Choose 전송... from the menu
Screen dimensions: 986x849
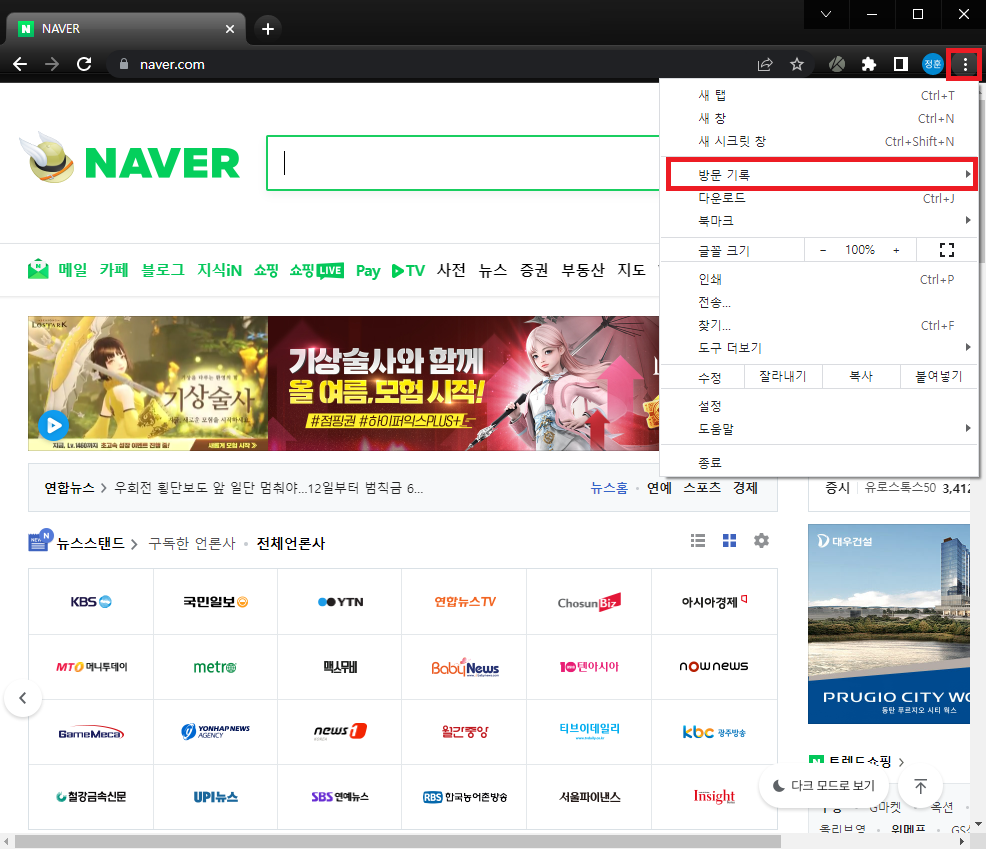click(x=819, y=302)
